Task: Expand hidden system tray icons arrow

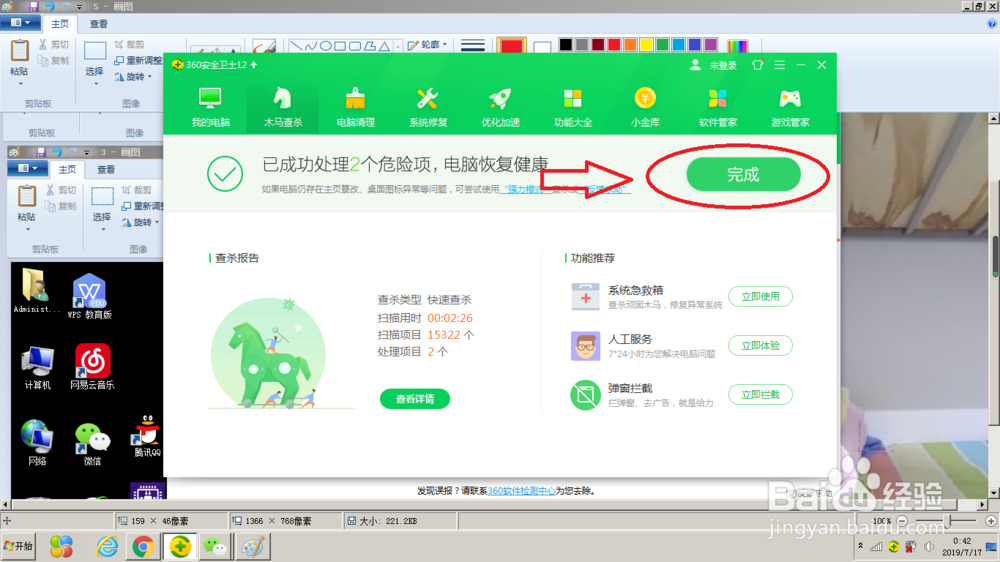Action: [x=860, y=546]
